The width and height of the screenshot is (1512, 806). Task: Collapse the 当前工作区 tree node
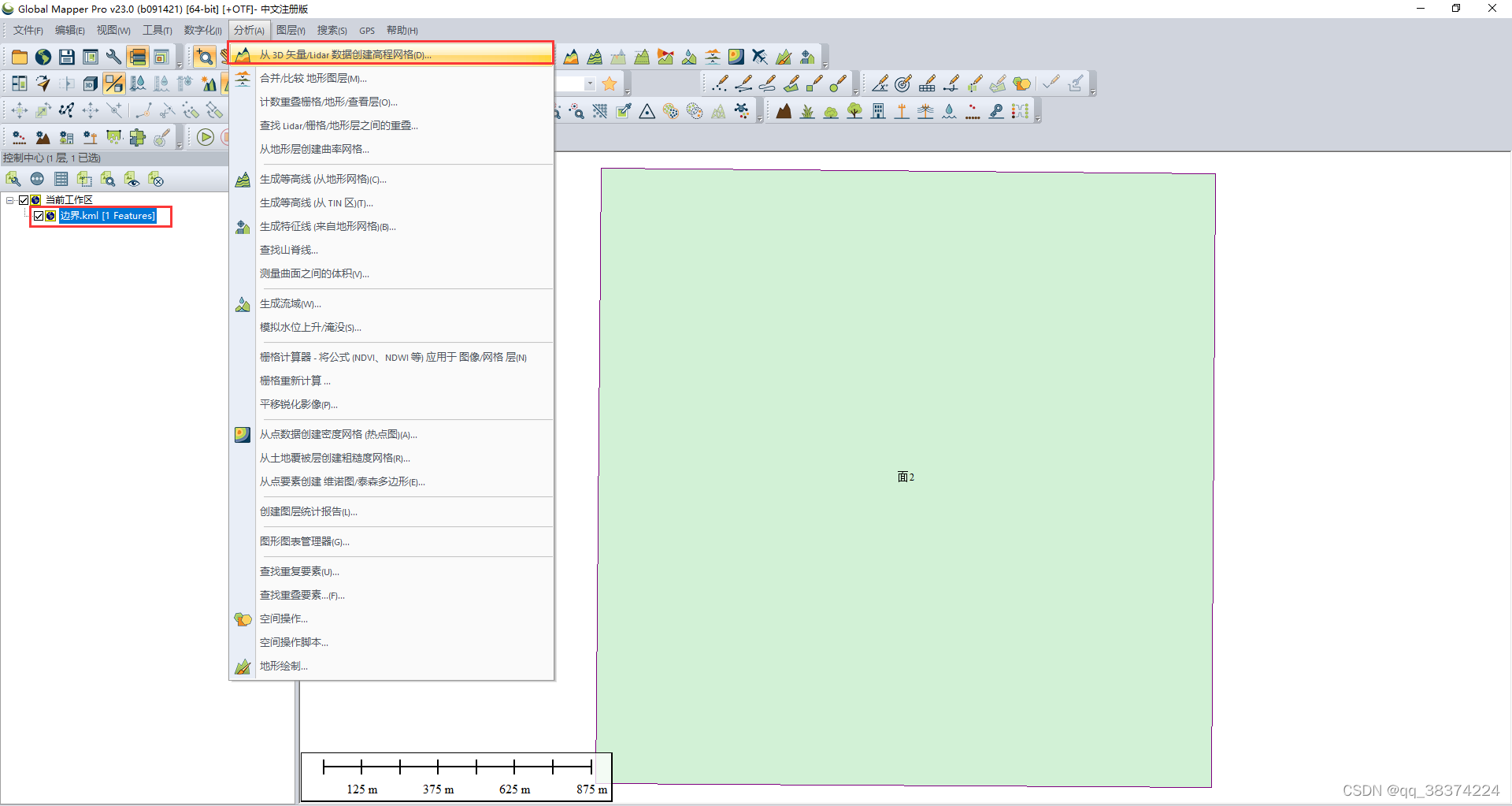click(x=10, y=200)
